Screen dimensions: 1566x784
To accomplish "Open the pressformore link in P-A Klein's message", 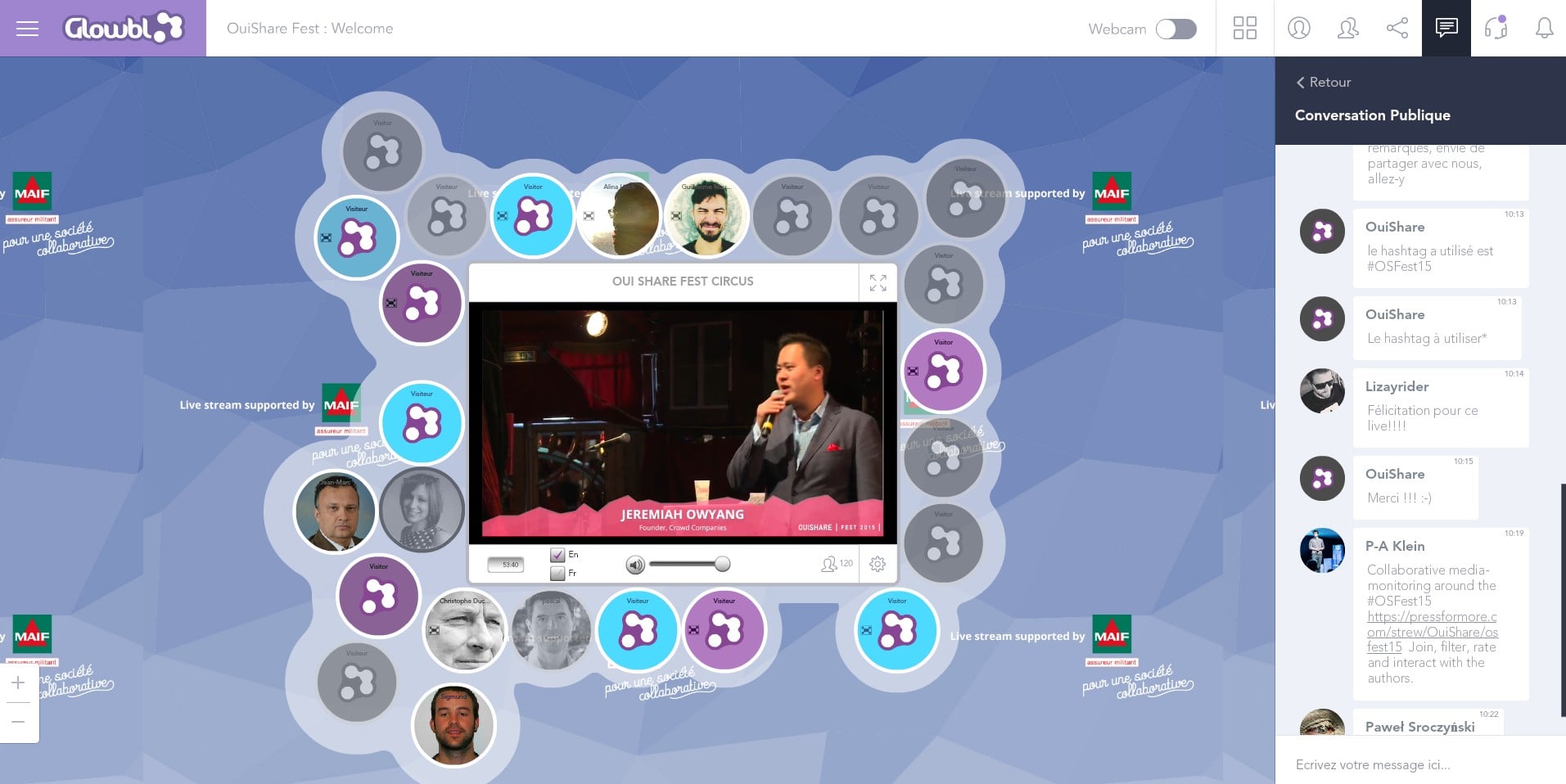I will pos(1432,632).
